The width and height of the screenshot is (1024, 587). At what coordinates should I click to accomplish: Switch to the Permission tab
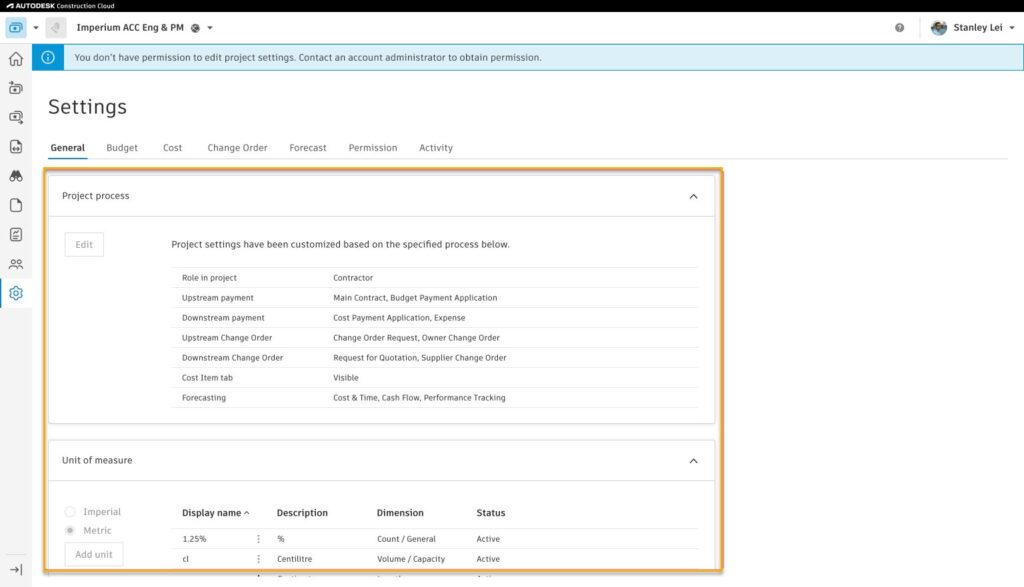coord(372,148)
